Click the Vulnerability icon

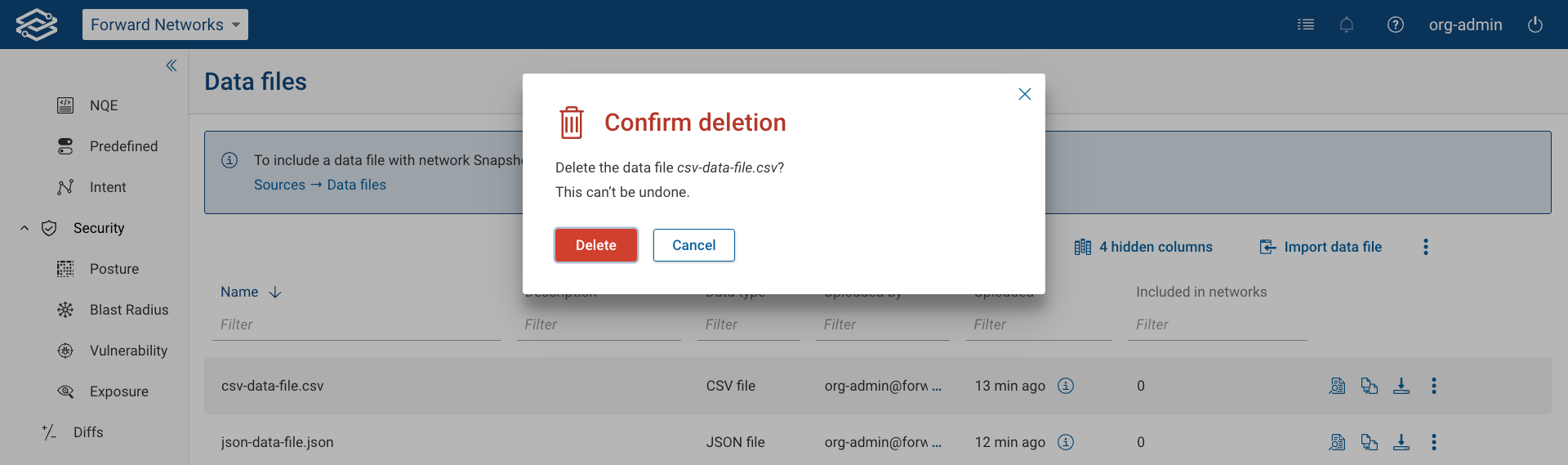point(65,351)
